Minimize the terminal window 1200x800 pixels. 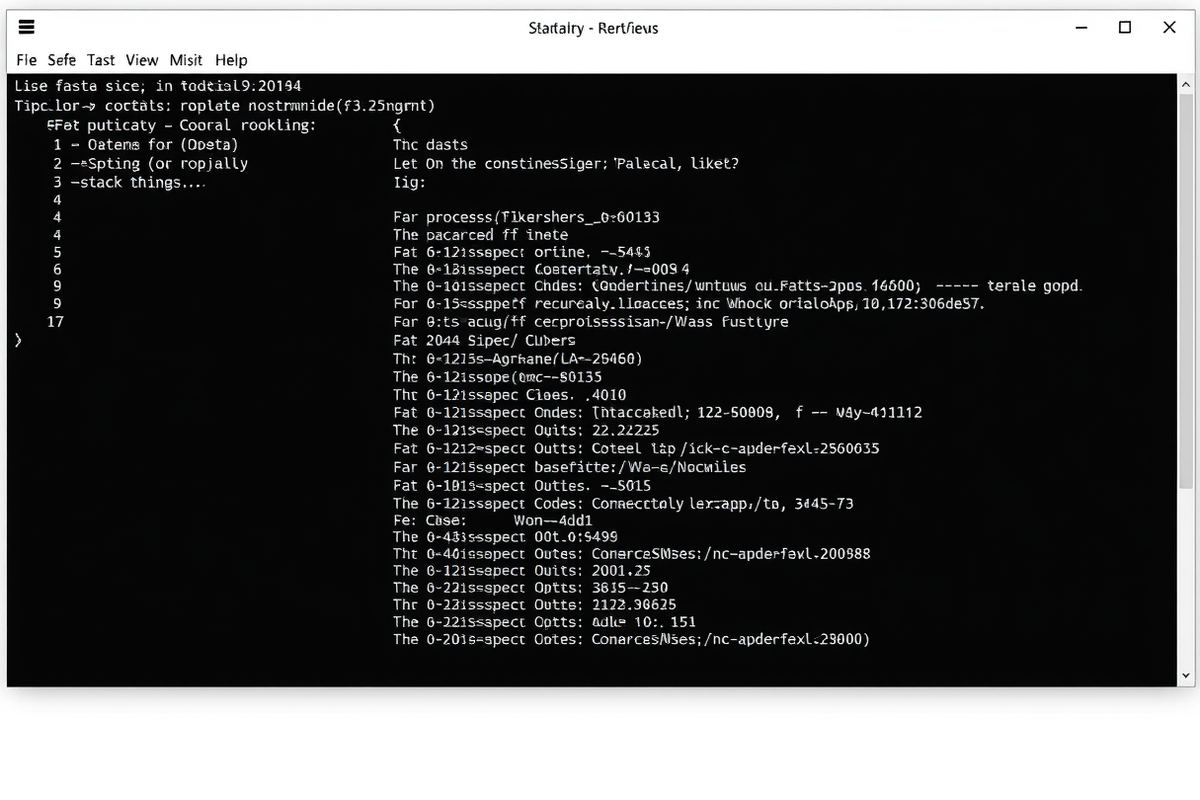click(x=1080, y=28)
